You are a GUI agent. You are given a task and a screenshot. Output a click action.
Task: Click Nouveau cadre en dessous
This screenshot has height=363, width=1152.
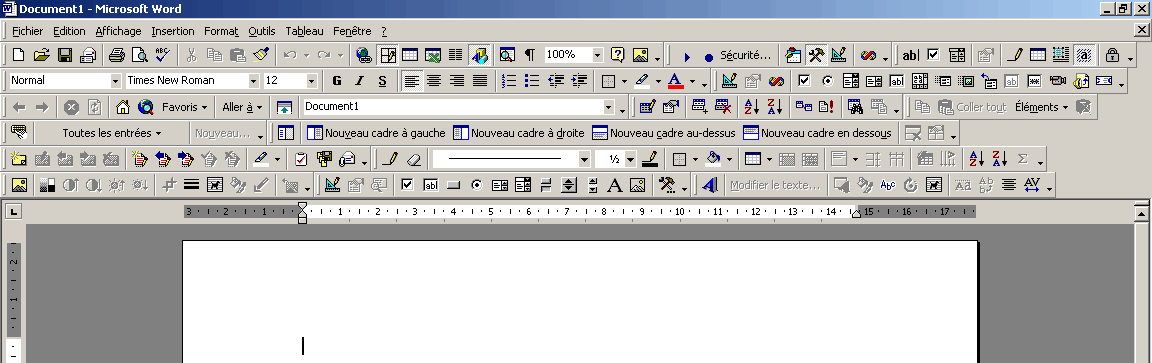(817, 133)
